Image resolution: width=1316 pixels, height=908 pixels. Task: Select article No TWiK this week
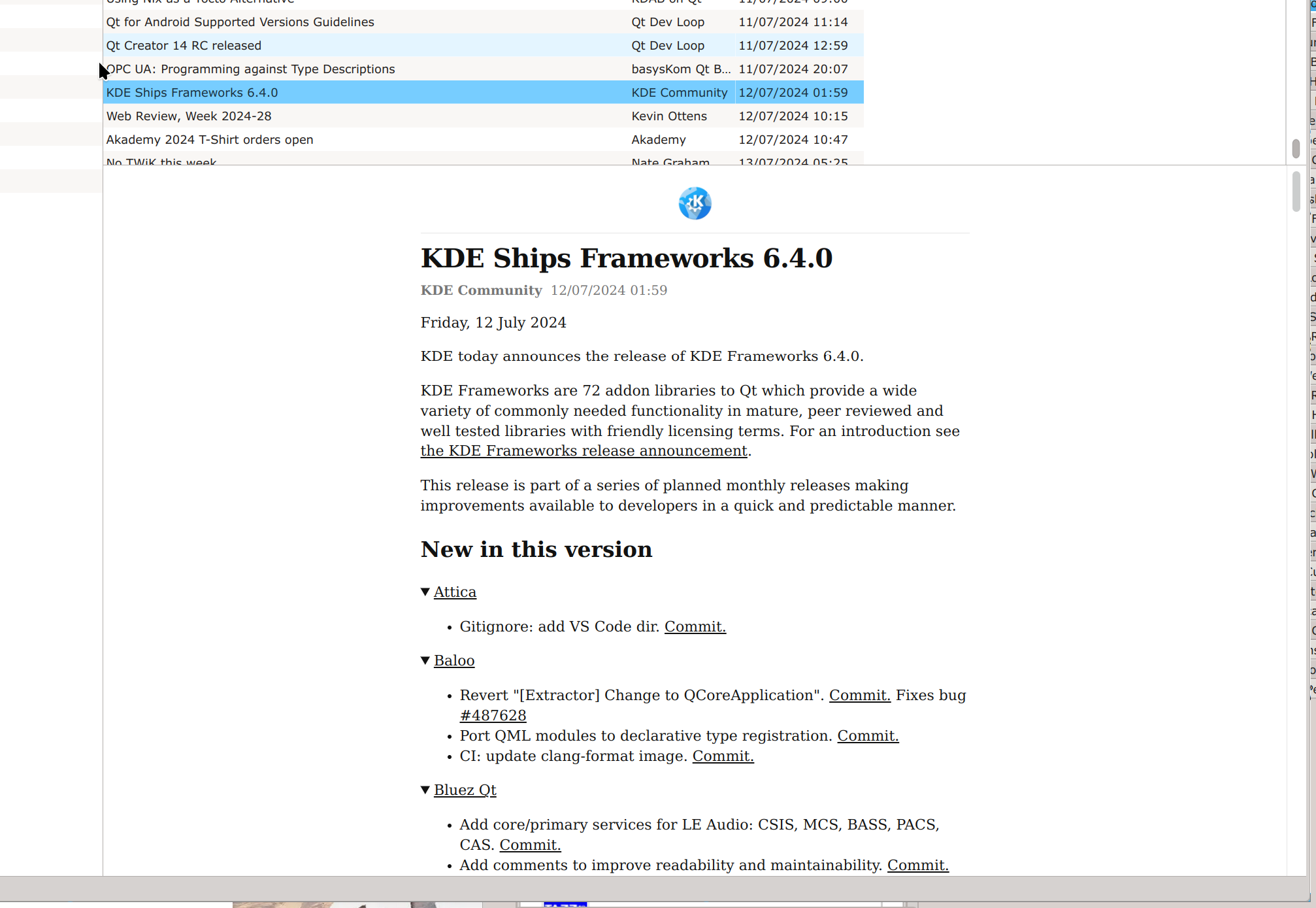click(483, 159)
